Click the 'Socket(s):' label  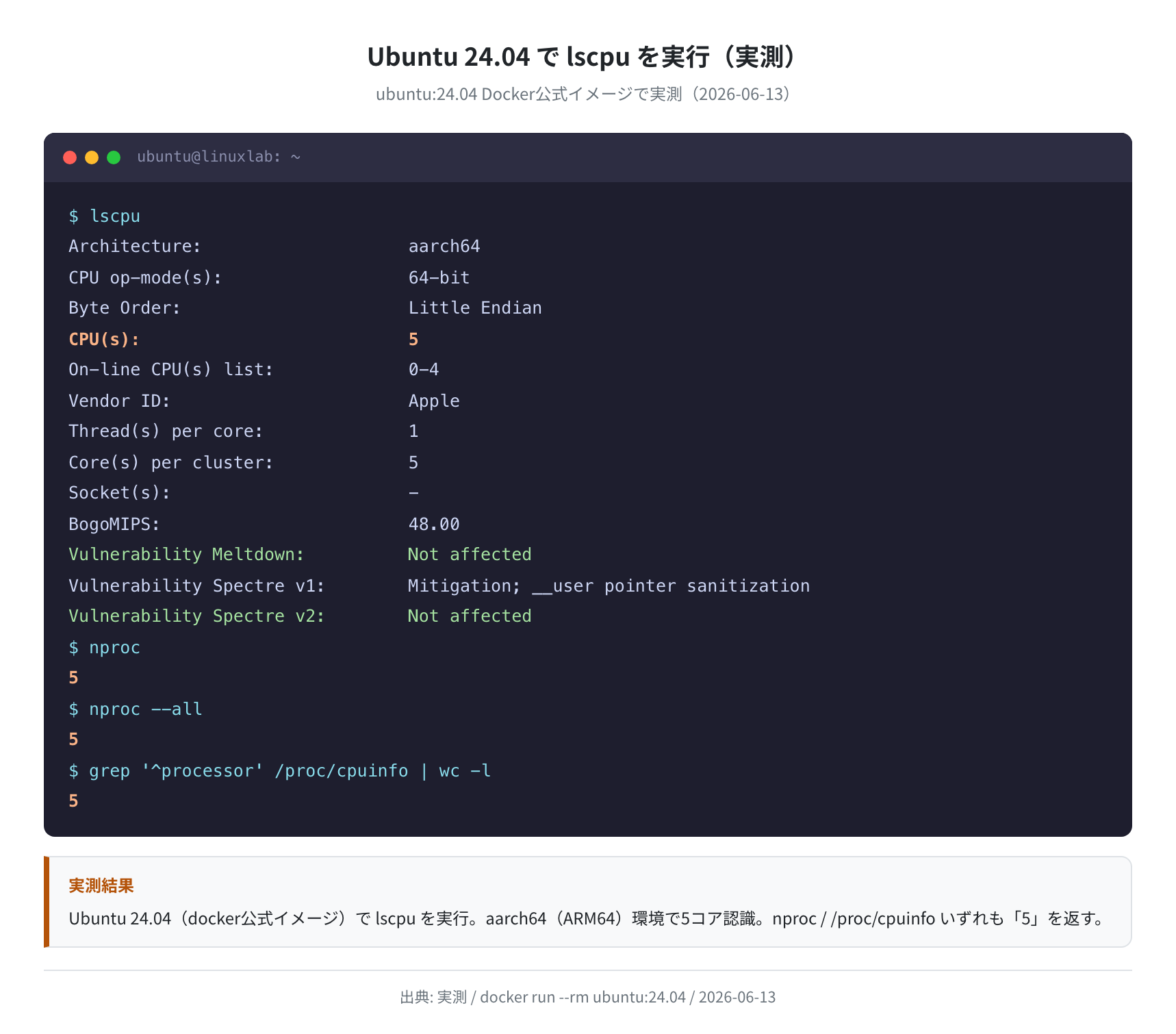119,493
